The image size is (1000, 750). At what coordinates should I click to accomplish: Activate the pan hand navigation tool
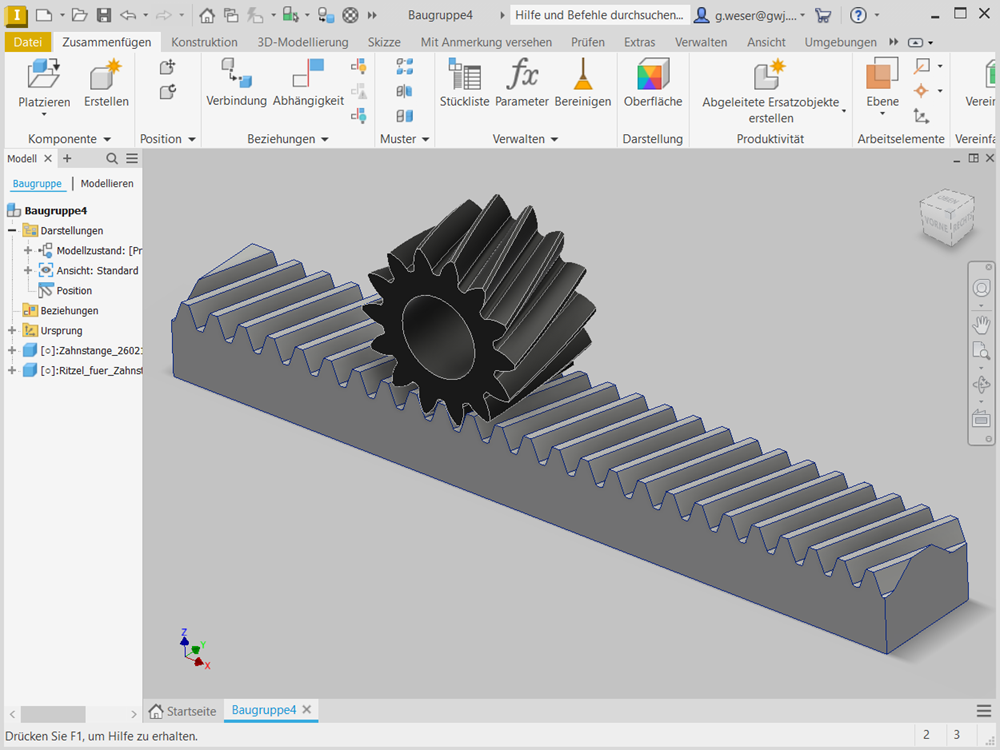point(981,324)
